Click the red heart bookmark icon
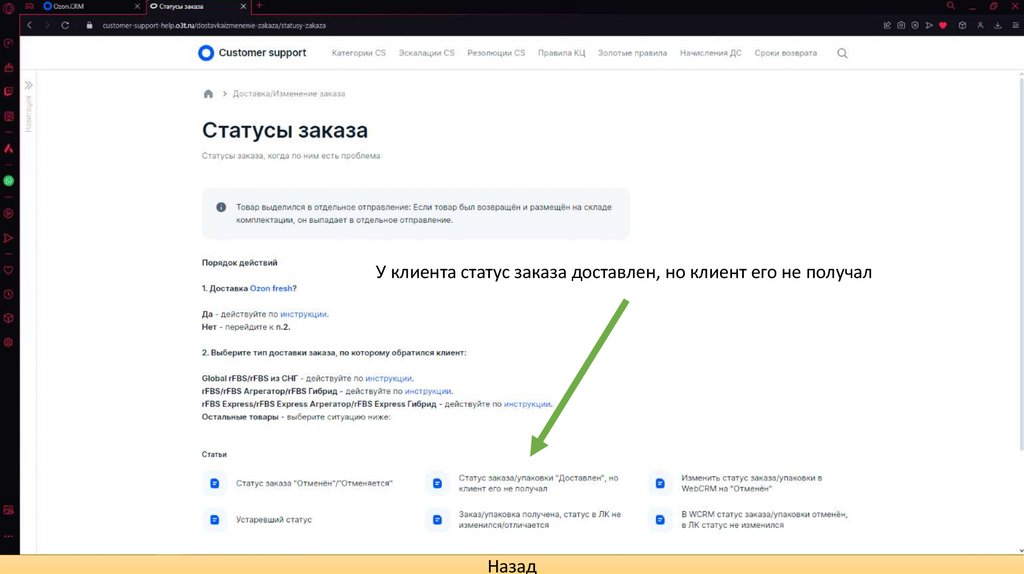This screenshot has width=1024, height=574. tap(943, 25)
